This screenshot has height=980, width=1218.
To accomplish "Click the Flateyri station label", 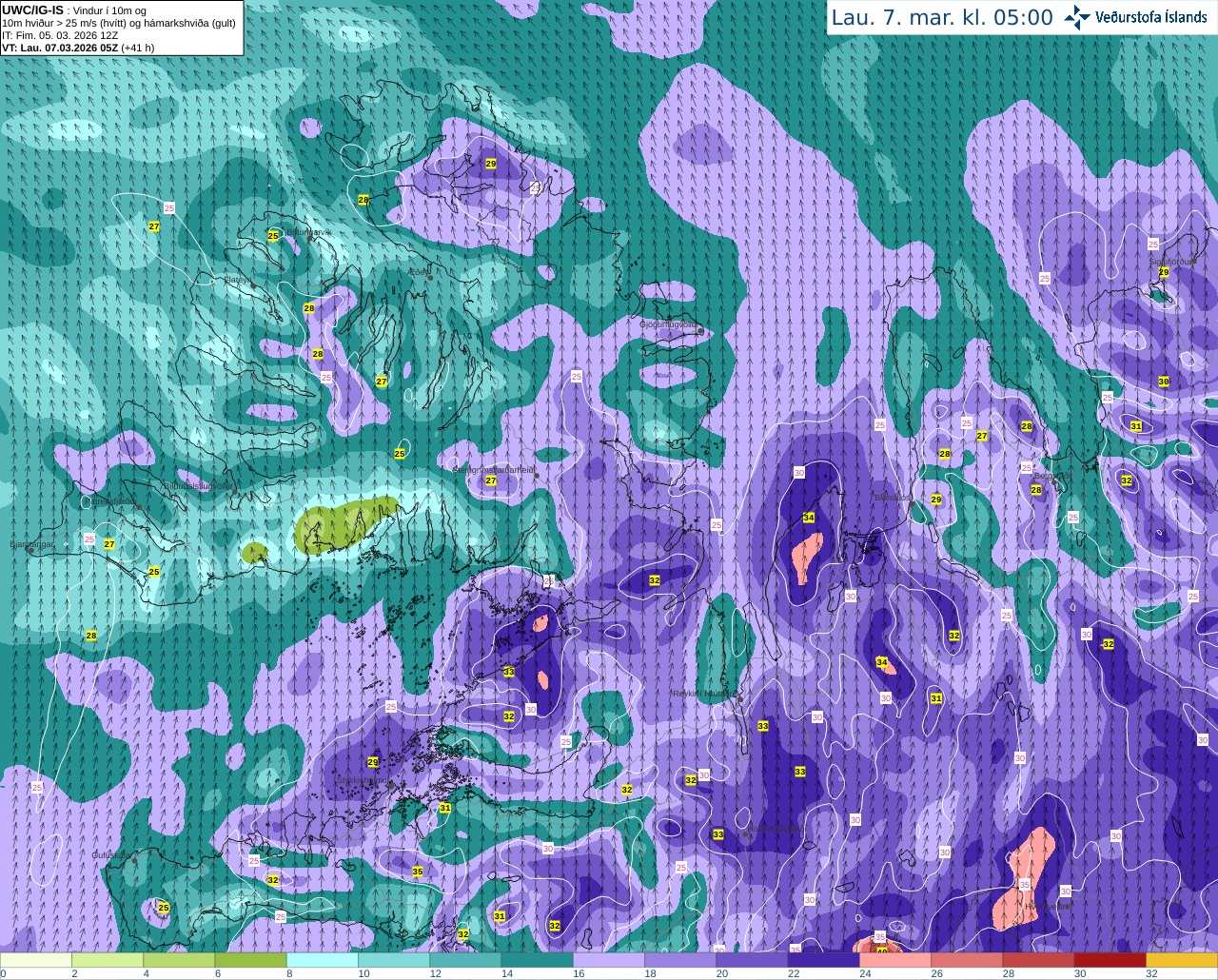I will point(238,280).
